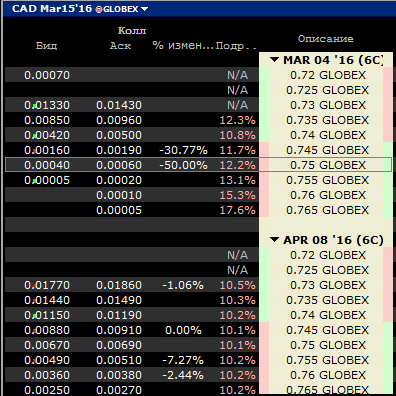Click the Описание column header
Viewport: 396px width, 396px height.
pos(326,39)
